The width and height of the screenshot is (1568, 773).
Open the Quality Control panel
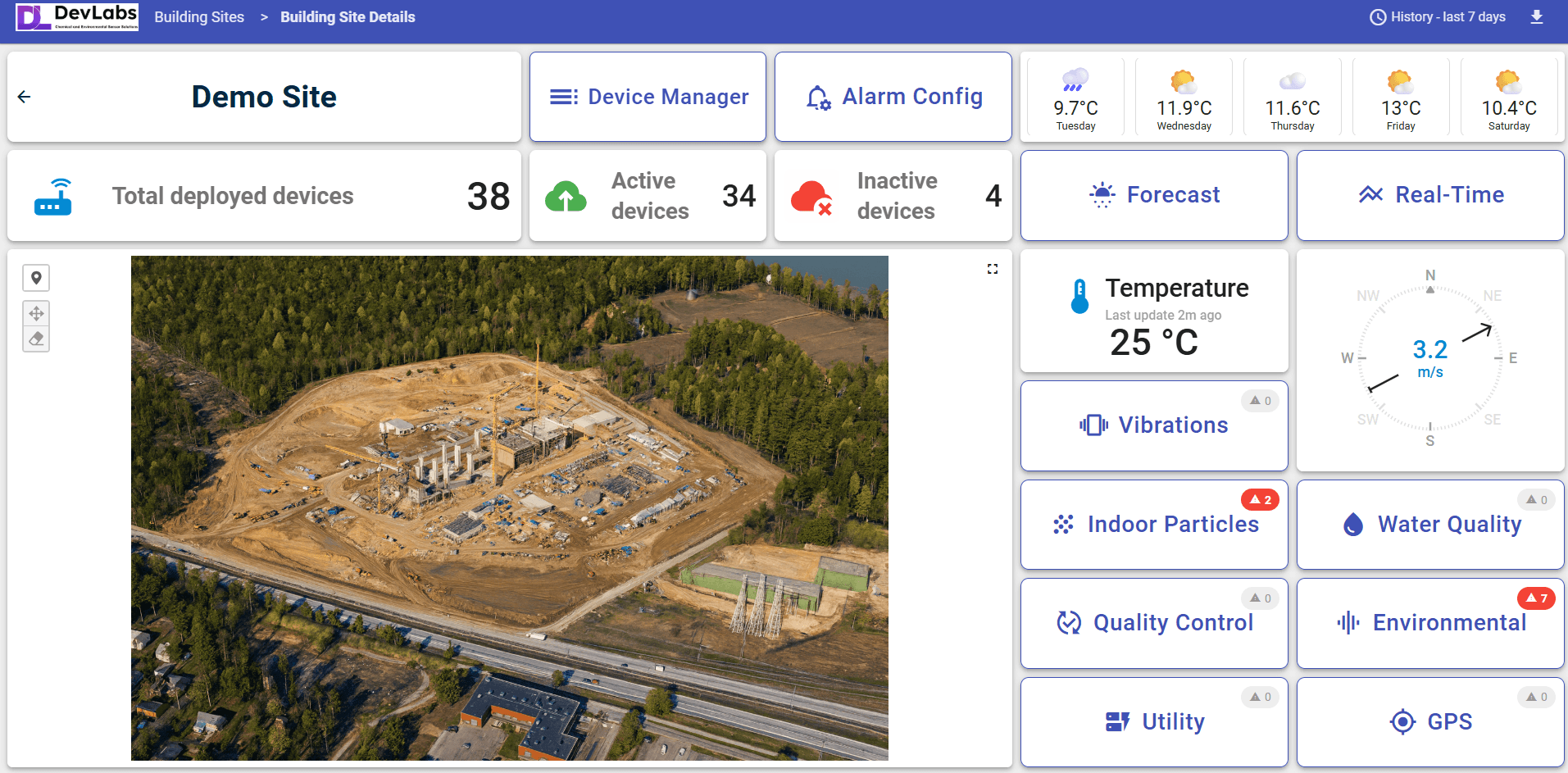click(x=1154, y=623)
